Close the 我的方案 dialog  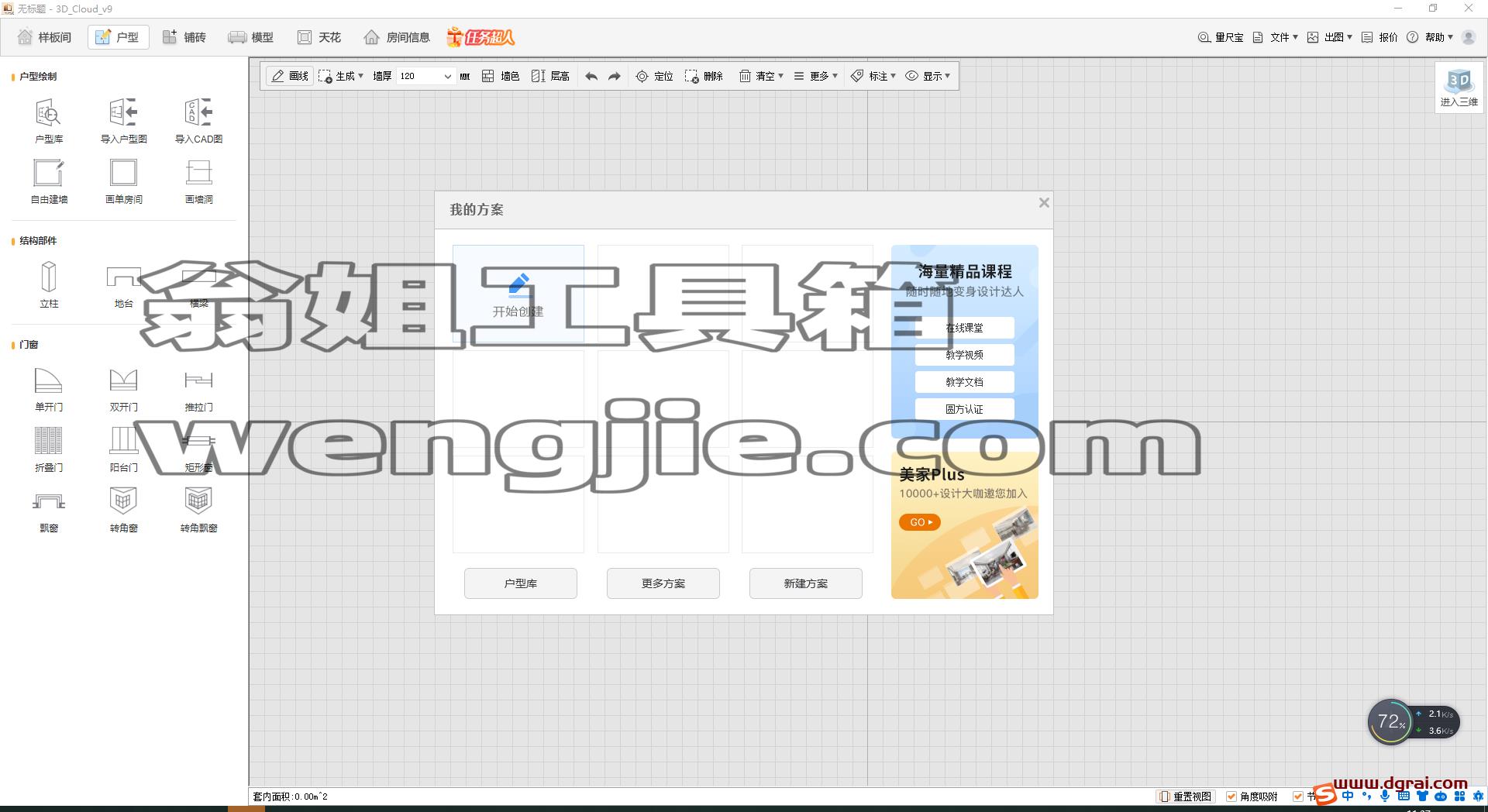coord(1044,203)
